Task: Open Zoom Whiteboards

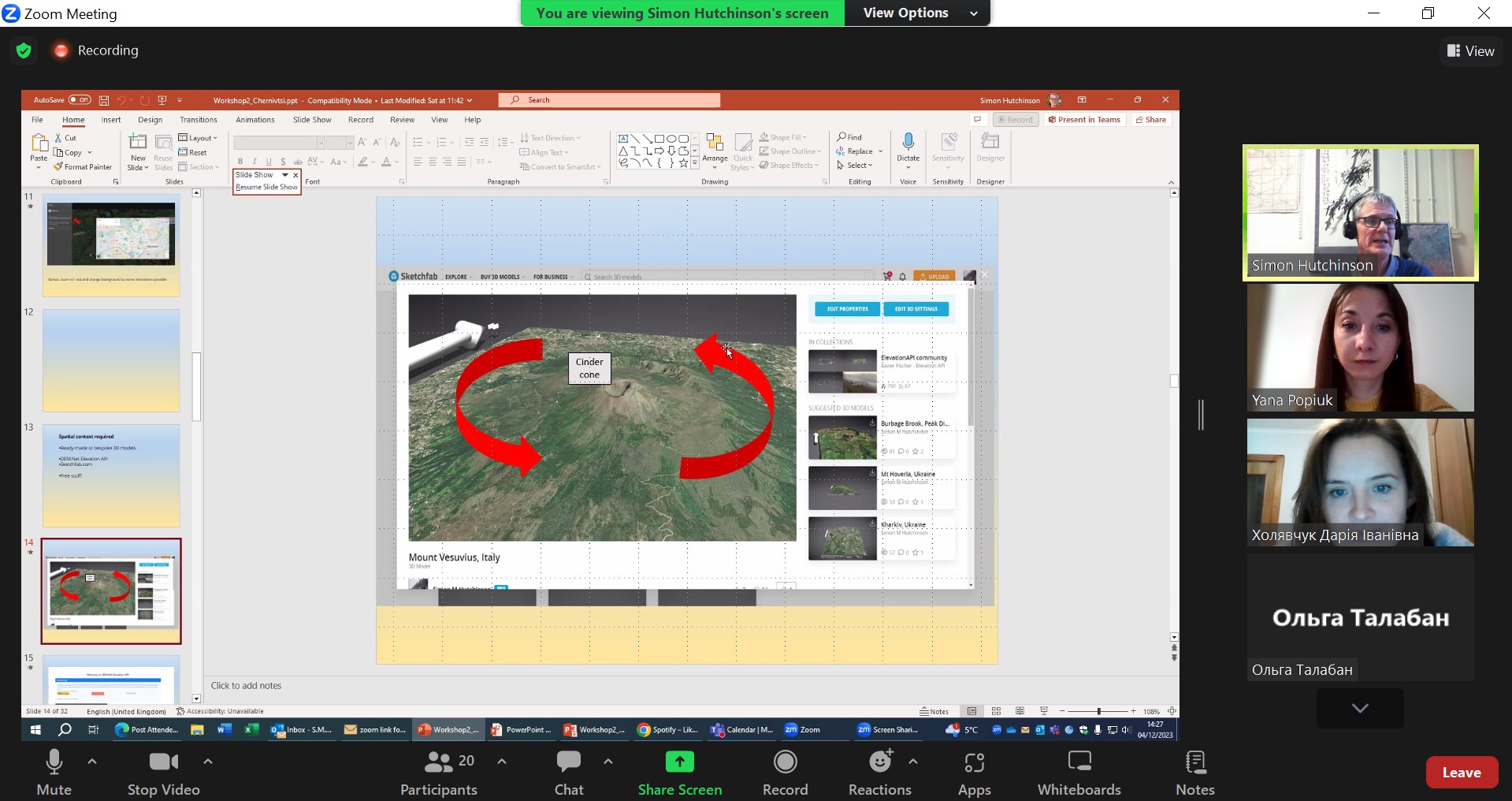Action: click(x=1079, y=773)
